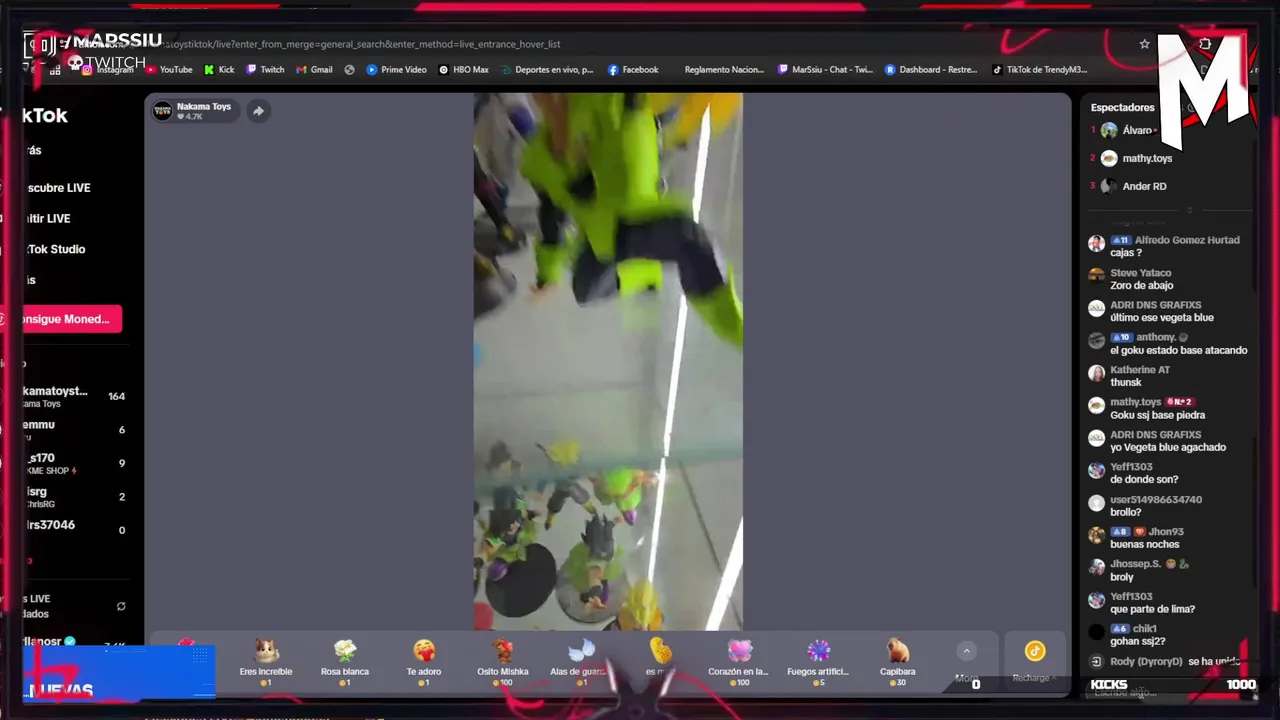Send the Capibara gift

point(897,663)
